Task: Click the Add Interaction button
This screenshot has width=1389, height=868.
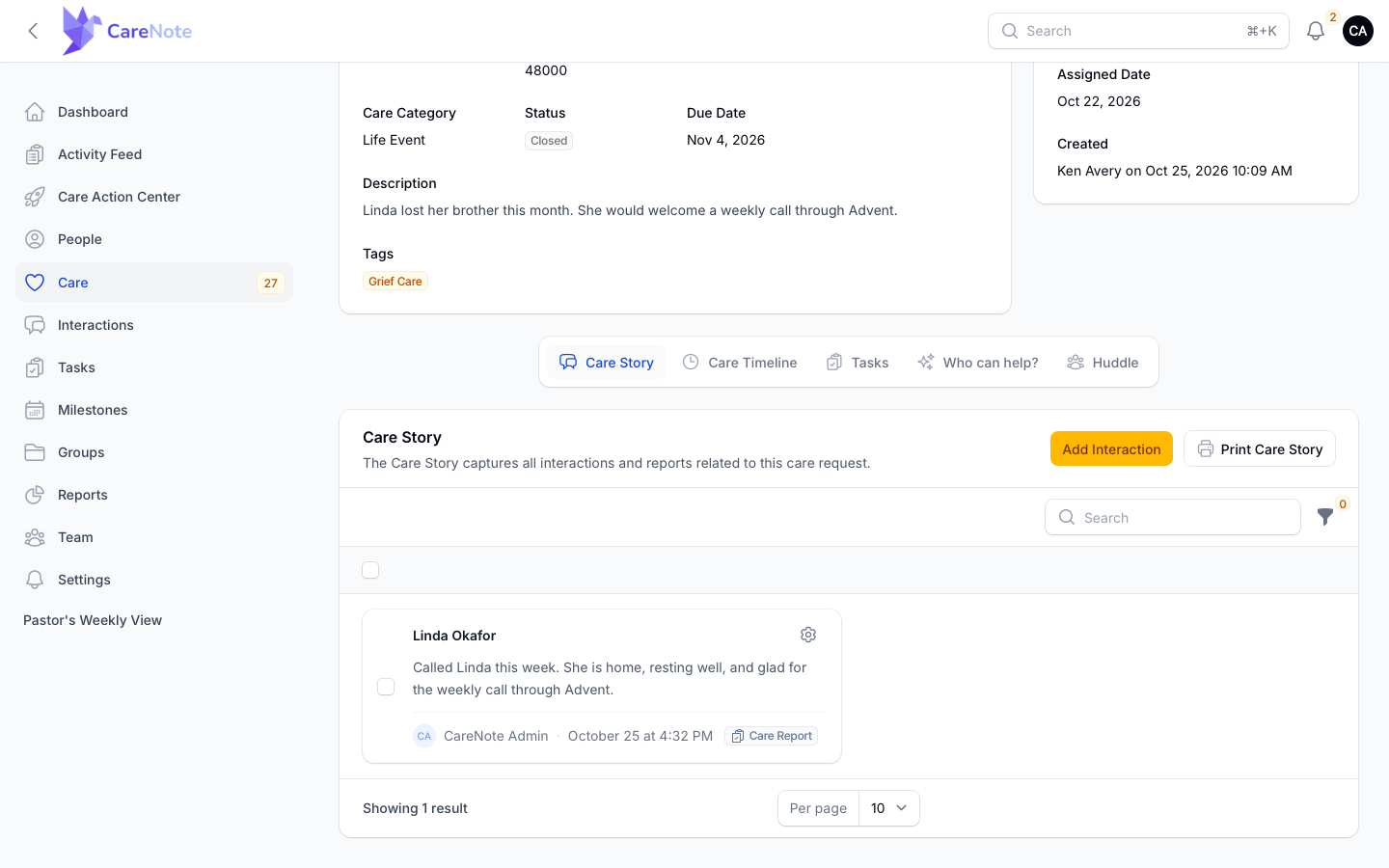Action: pyautogui.click(x=1111, y=449)
